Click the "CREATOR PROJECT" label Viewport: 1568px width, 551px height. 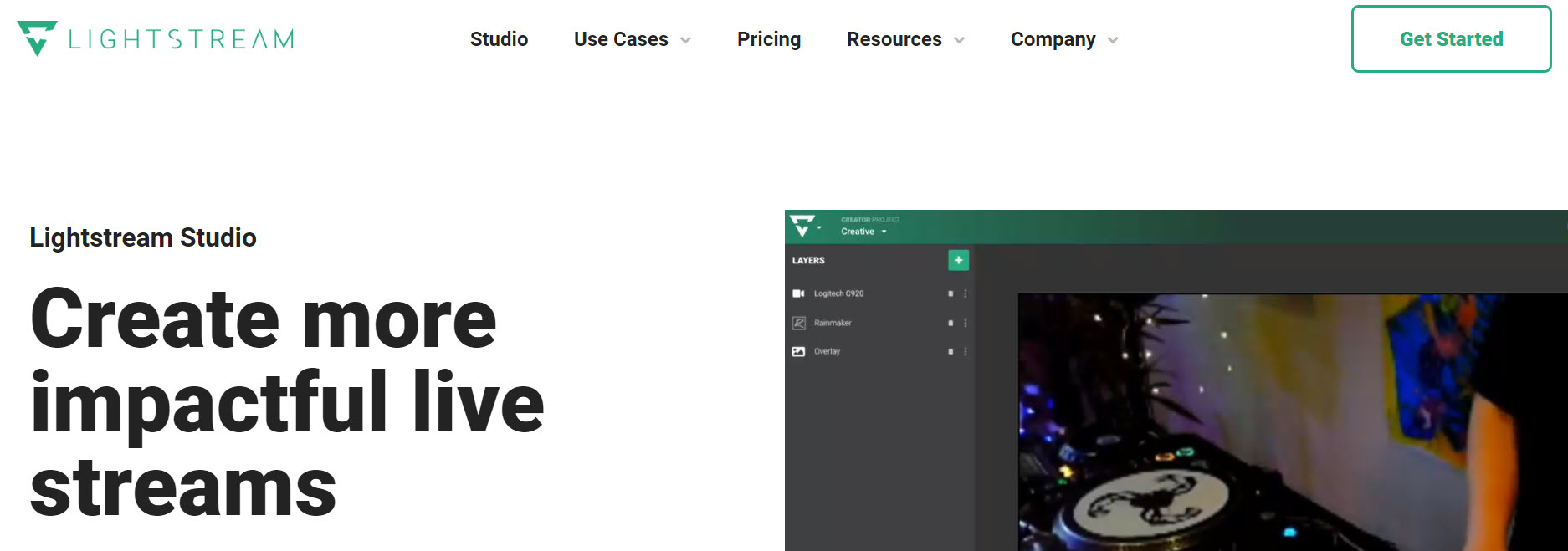(870, 220)
